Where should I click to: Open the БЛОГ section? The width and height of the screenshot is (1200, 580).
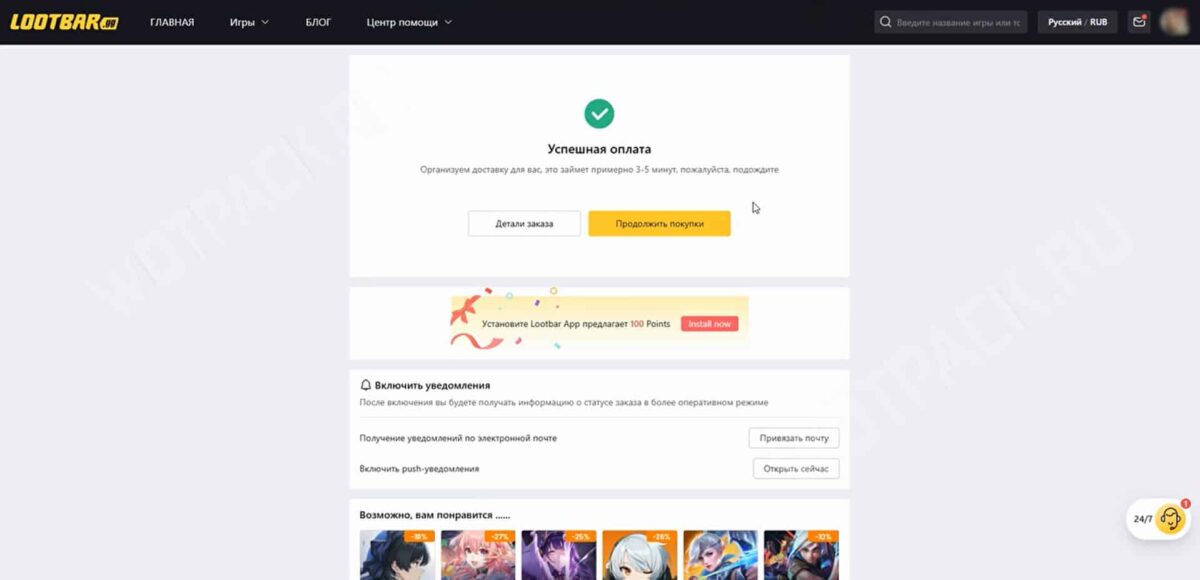point(318,22)
